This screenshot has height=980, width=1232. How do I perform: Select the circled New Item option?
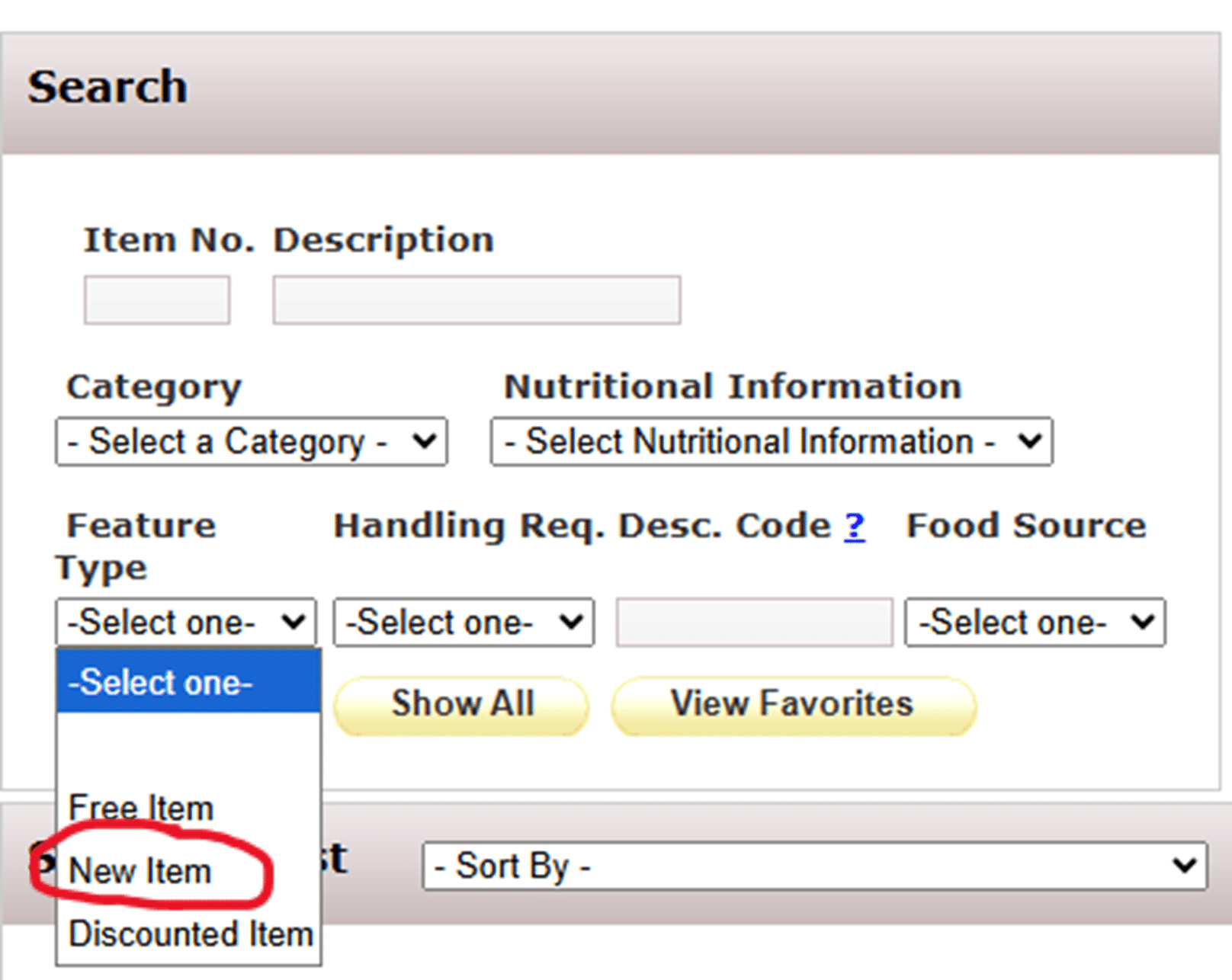coord(140,870)
